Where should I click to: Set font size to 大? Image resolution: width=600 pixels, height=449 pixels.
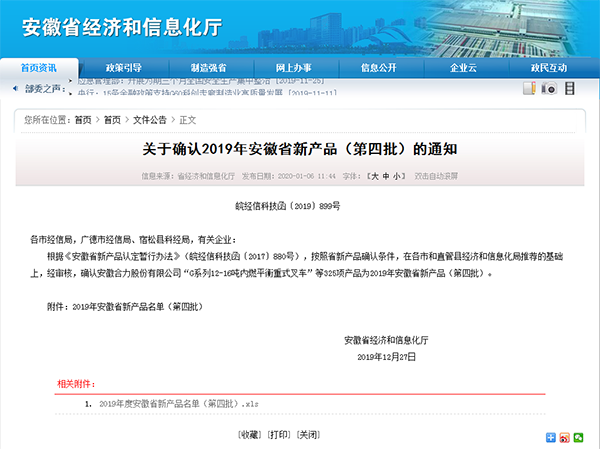(374, 176)
